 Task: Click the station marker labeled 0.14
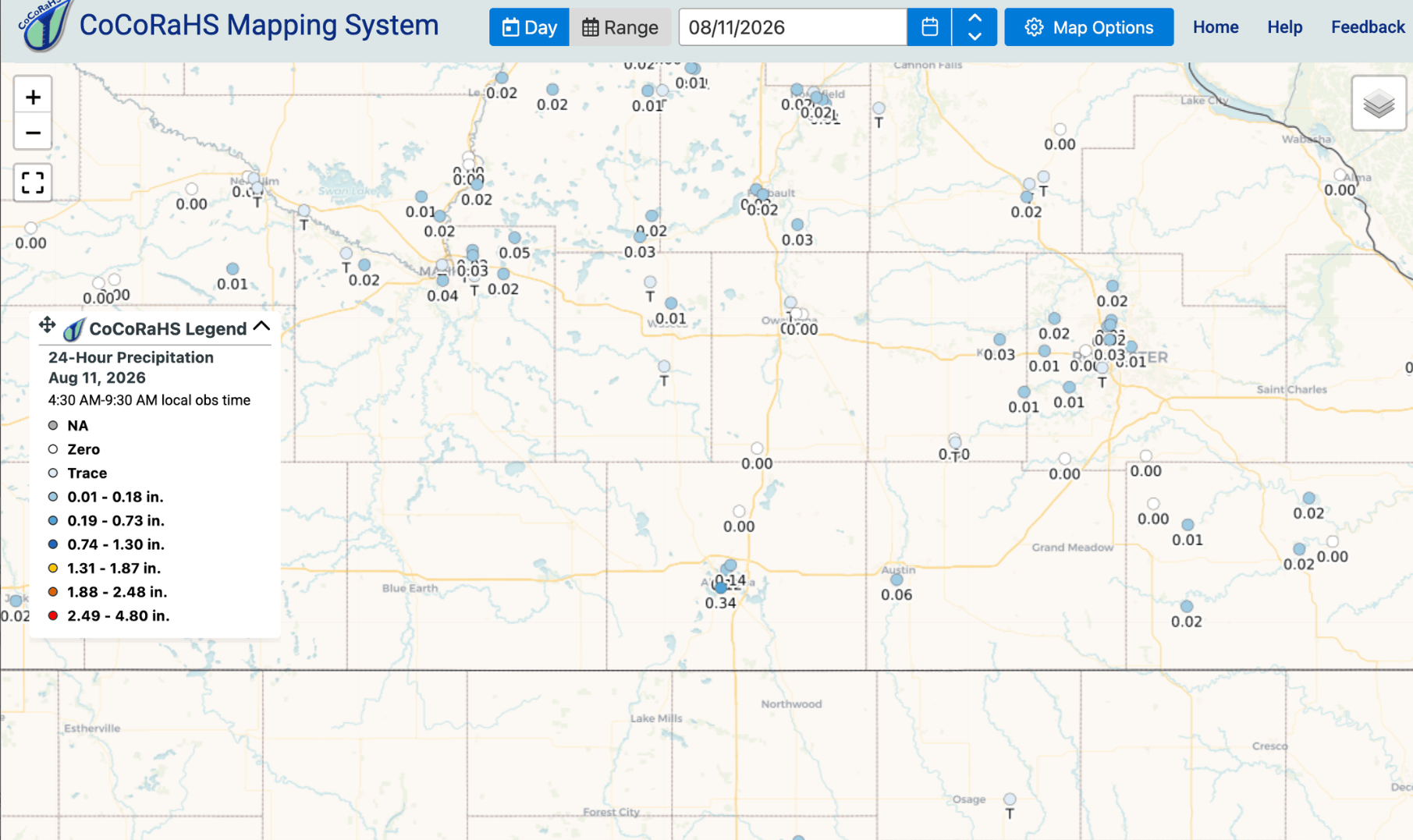point(730,565)
